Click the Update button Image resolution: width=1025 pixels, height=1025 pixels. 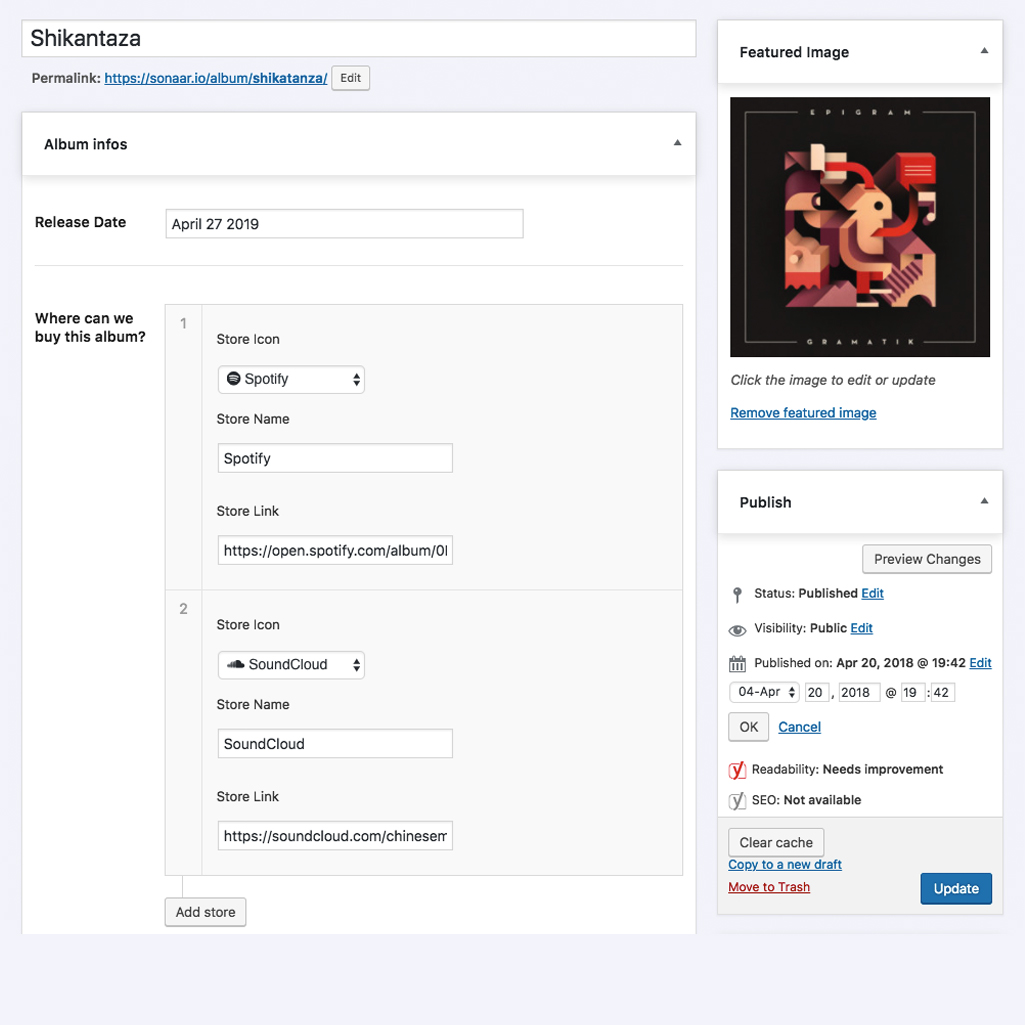955,888
